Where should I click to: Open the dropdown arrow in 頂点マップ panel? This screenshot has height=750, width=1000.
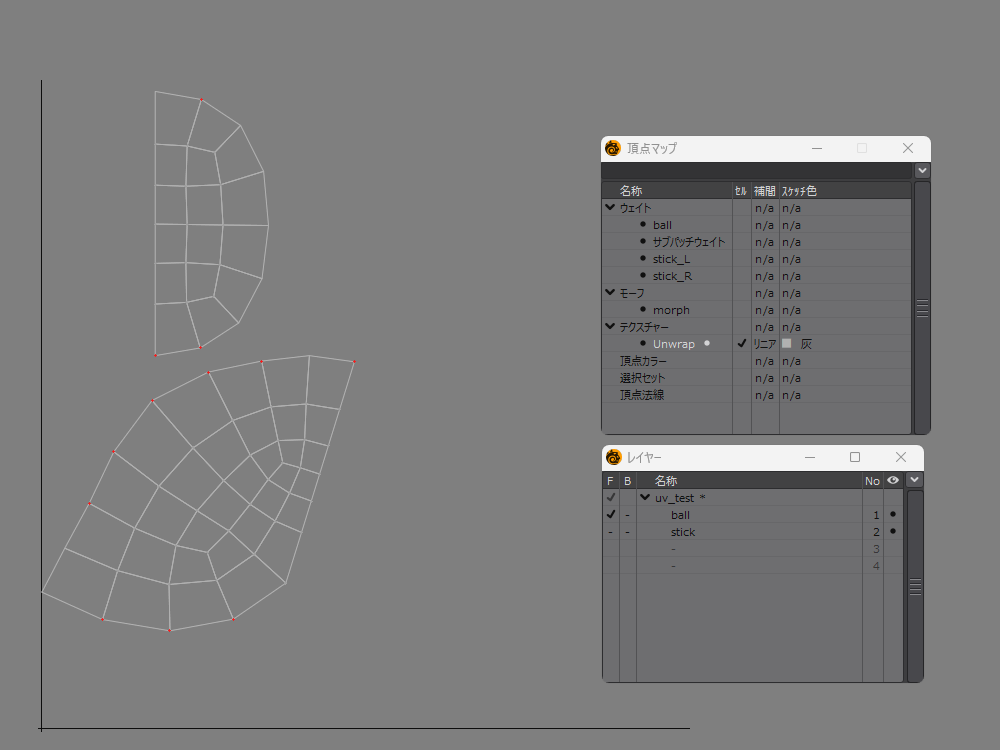[x=922, y=171]
